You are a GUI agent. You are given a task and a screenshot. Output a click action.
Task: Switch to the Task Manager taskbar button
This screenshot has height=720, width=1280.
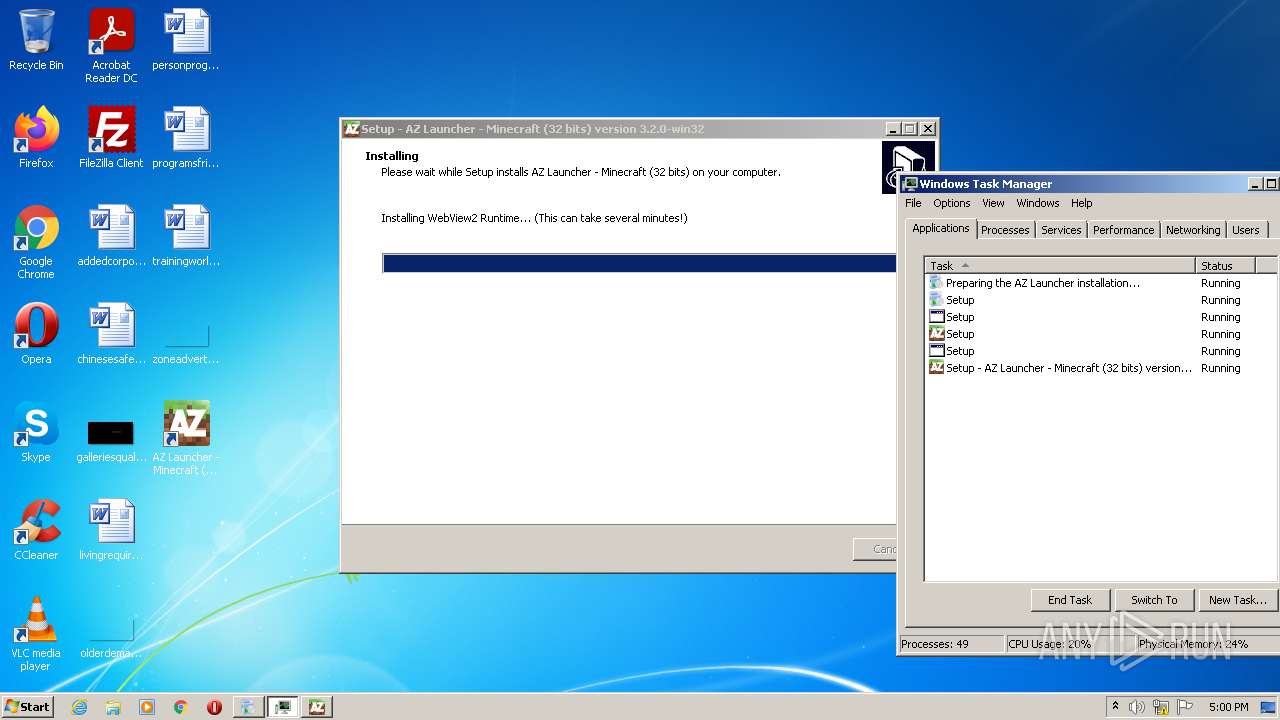pyautogui.click(x=283, y=707)
